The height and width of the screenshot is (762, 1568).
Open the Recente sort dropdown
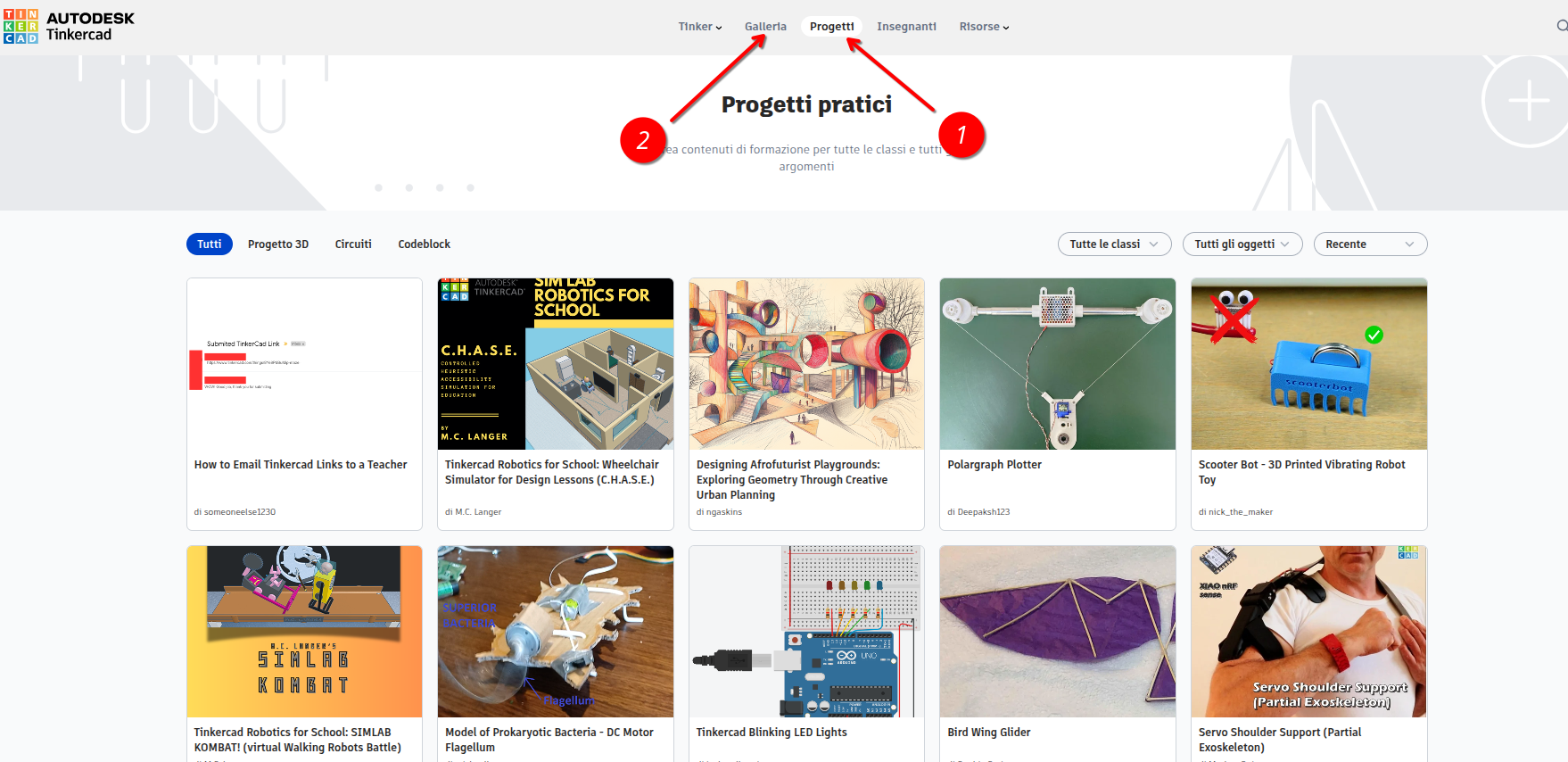1370,244
